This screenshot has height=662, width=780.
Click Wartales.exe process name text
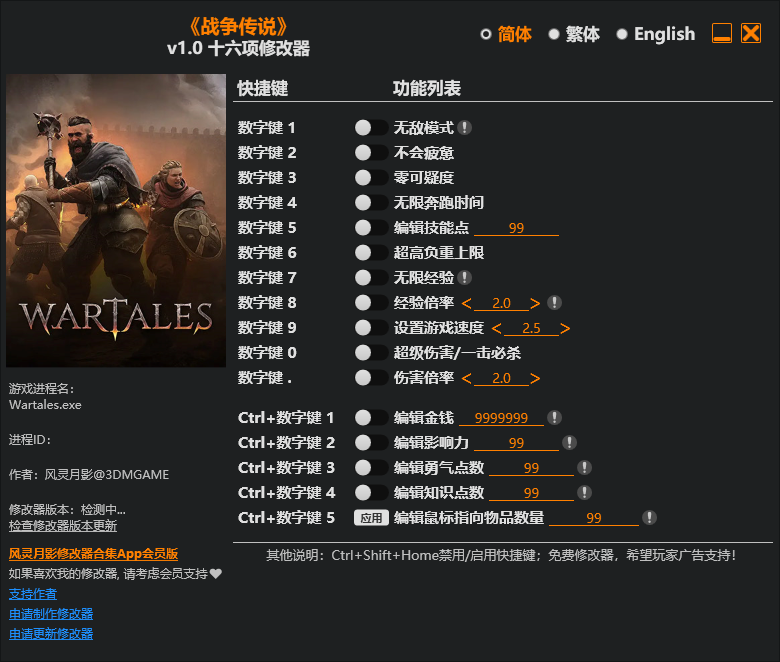pos(45,404)
